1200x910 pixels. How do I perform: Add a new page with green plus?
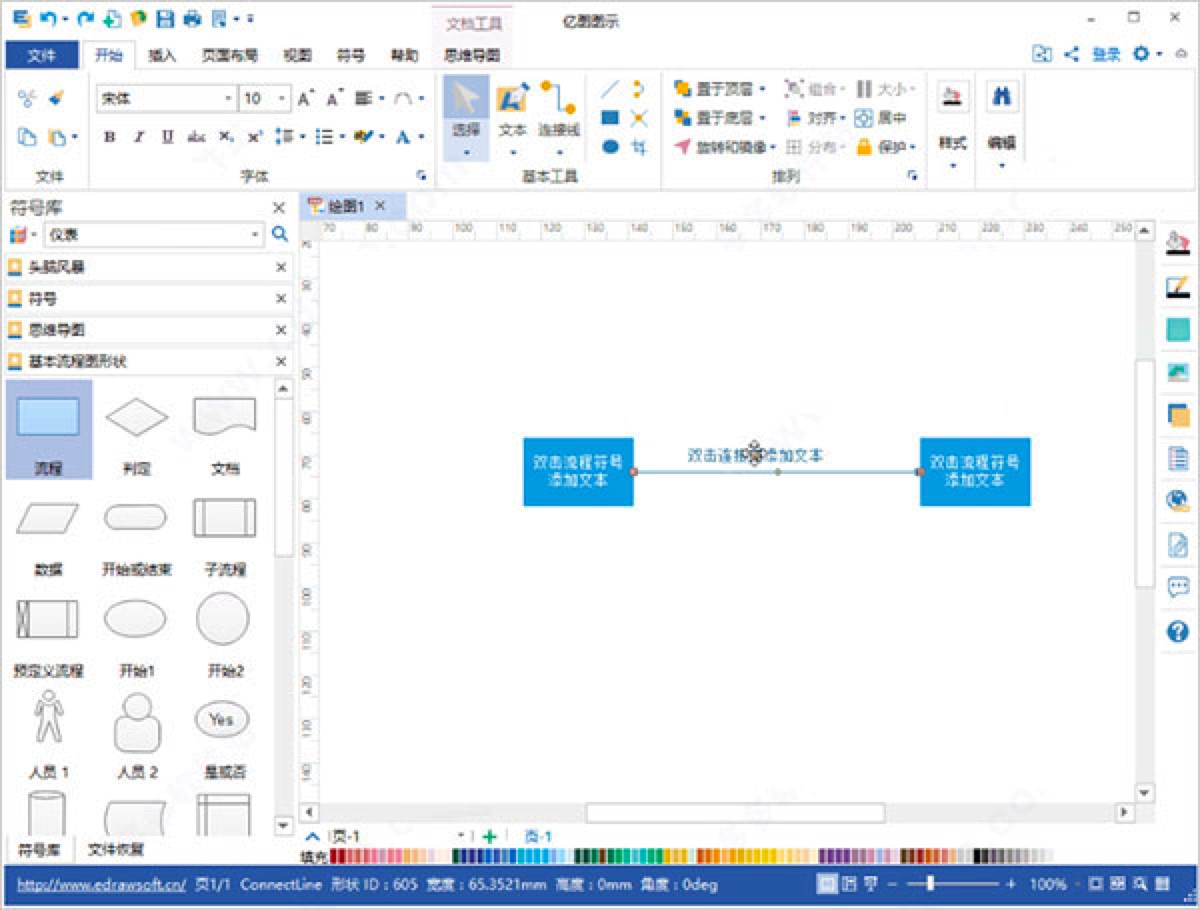(489, 836)
